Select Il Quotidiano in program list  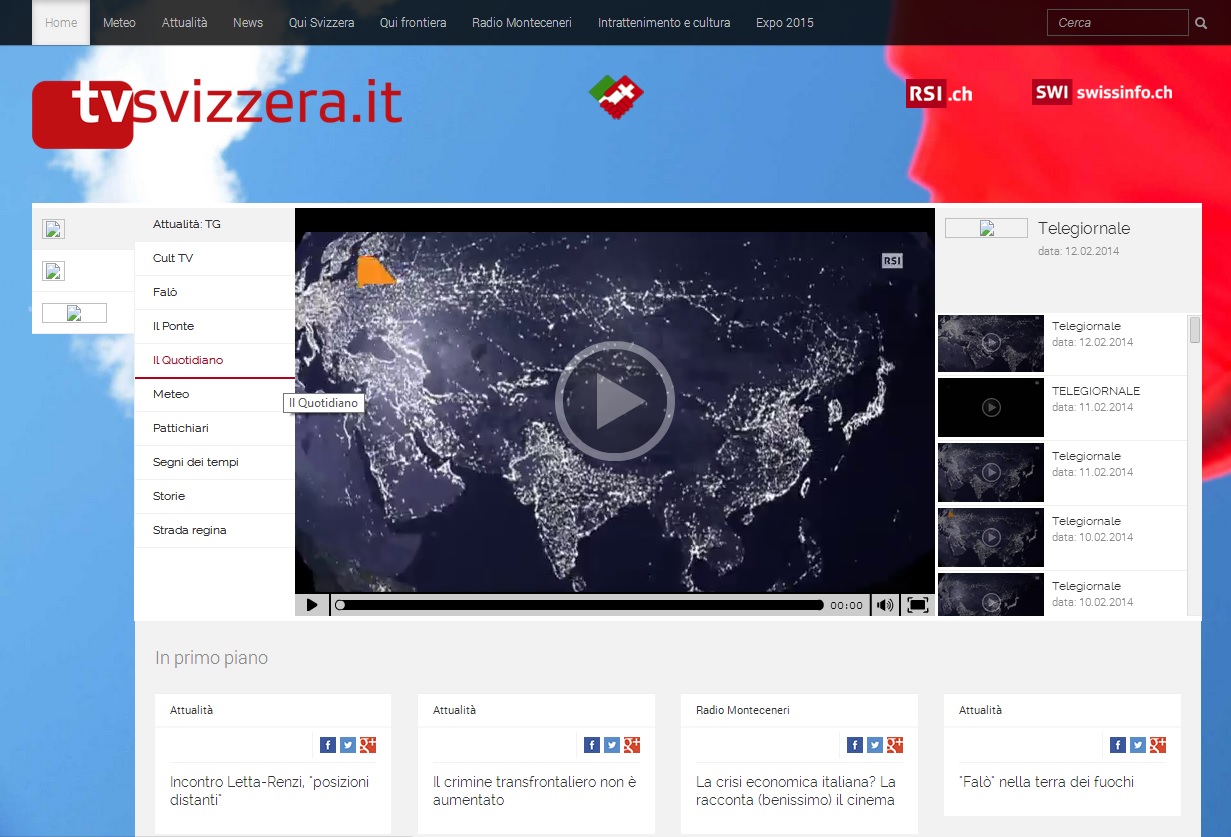(x=215, y=360)
